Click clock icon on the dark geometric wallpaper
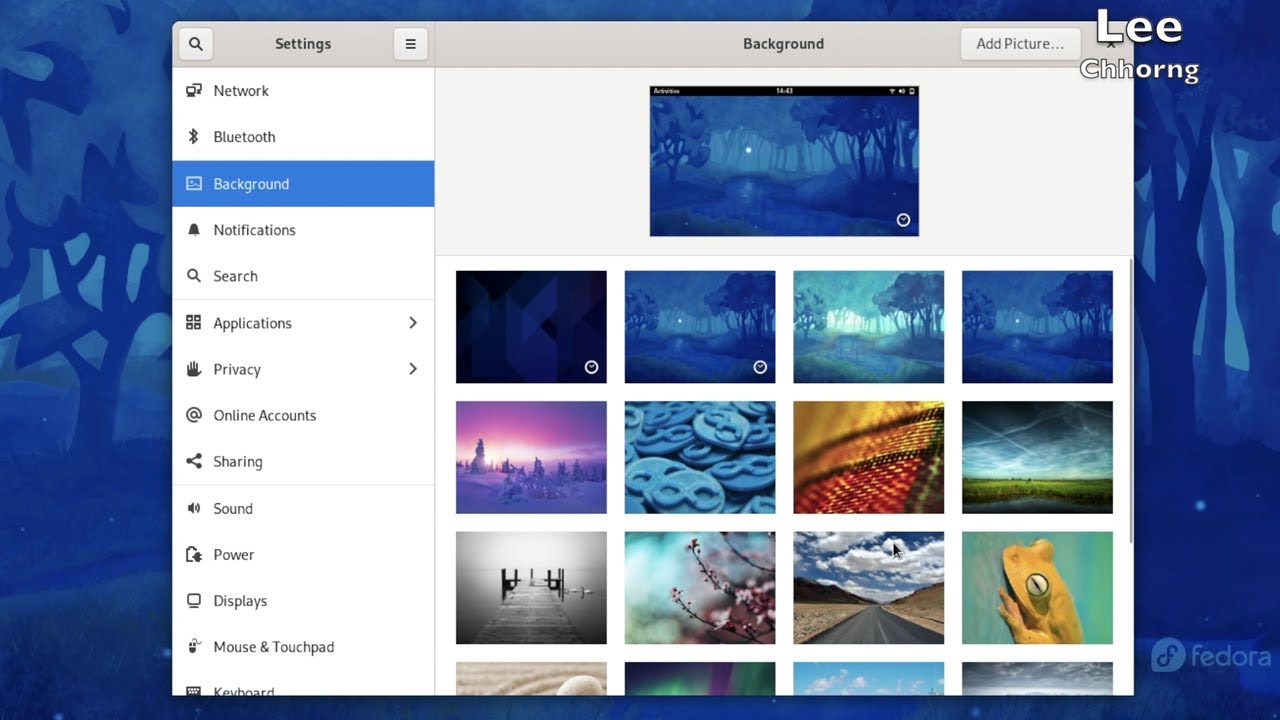The width and height of the screenshot is (1280, 720). (591, 368)
